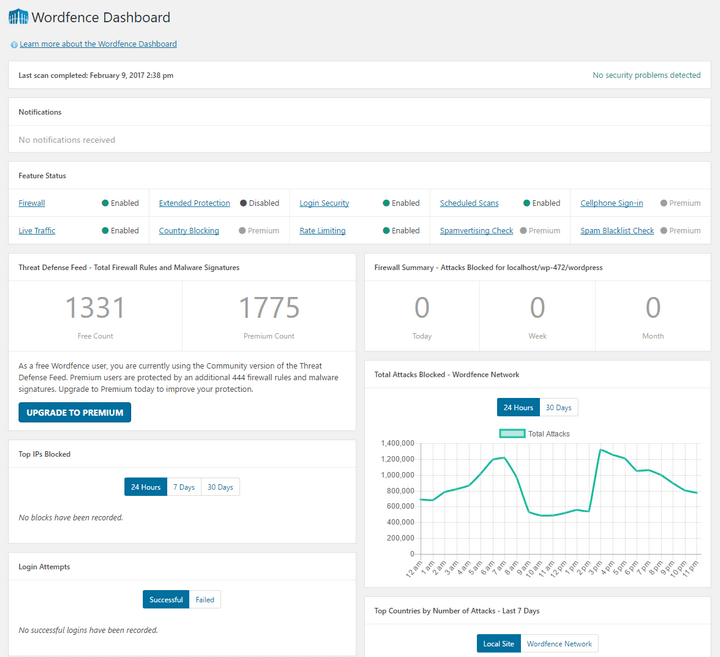Click the Firewall Summary heading
This screenshot has height=657, width=720.
tap(489, 268)
